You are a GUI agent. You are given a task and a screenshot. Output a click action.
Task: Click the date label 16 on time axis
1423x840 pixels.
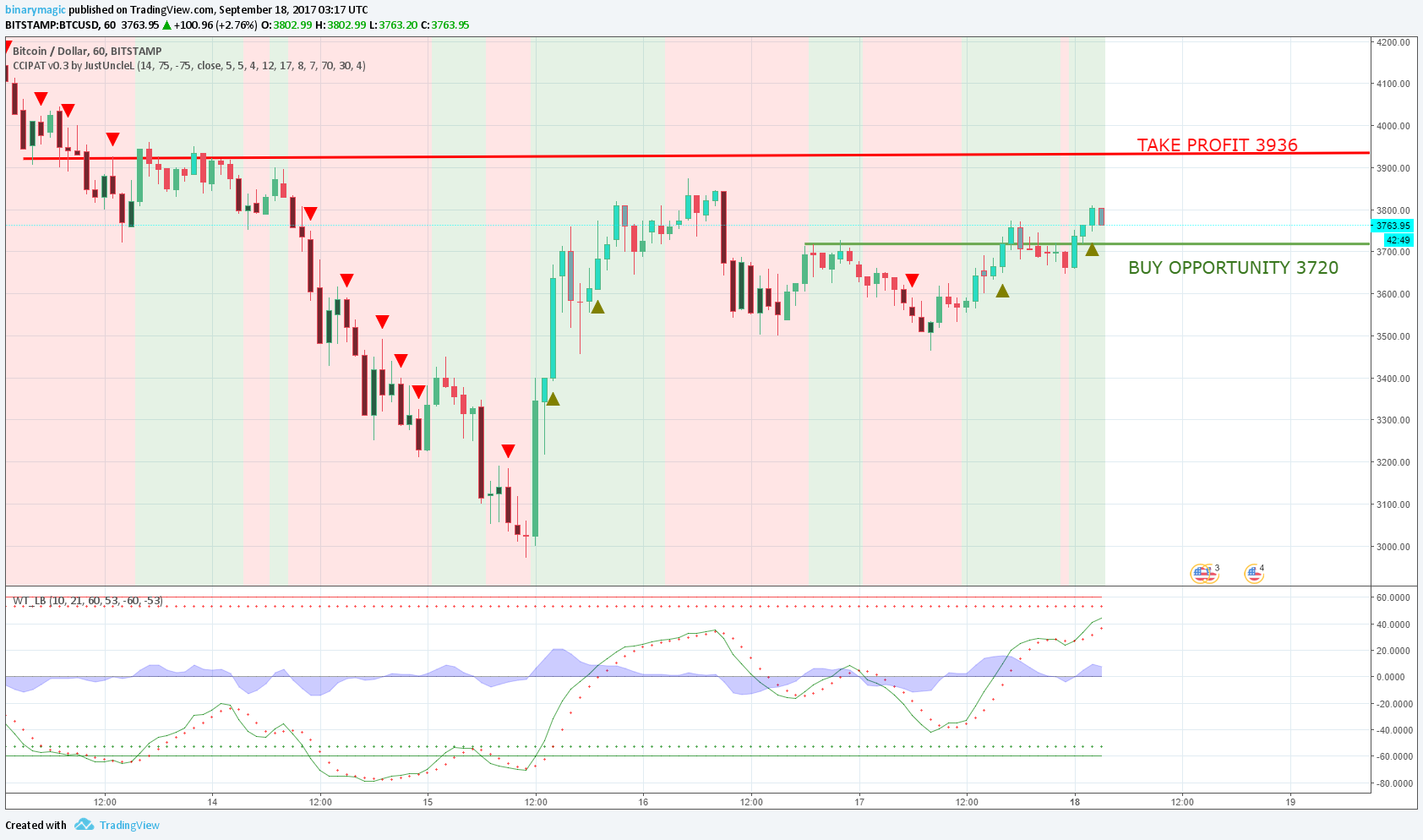point(643,802)
